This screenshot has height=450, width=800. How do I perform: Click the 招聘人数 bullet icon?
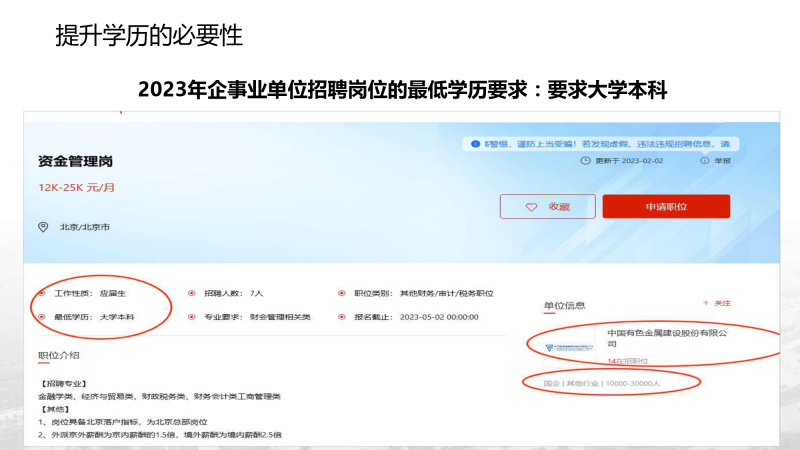(x=191, y=294)
